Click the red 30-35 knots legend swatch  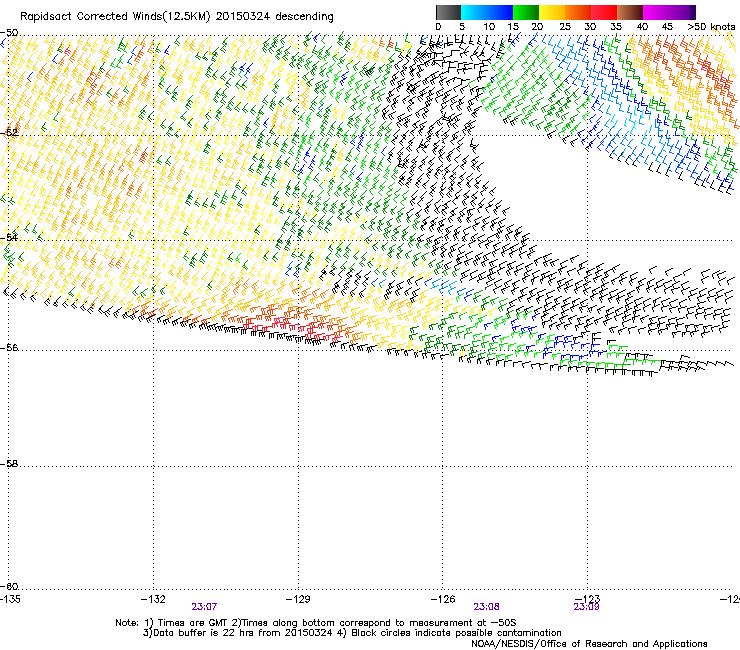pyautogui.click(x=604, y=12)
